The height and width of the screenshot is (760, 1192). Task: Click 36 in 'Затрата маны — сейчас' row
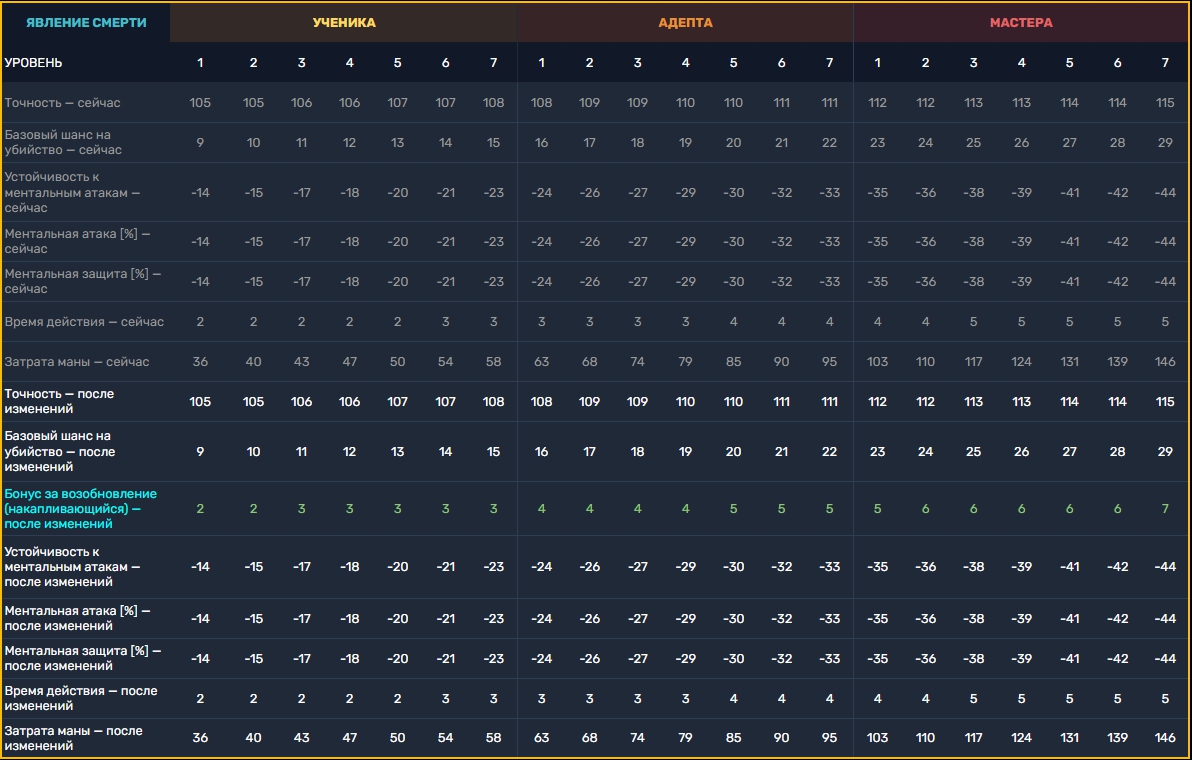click(x=200, y=362)
